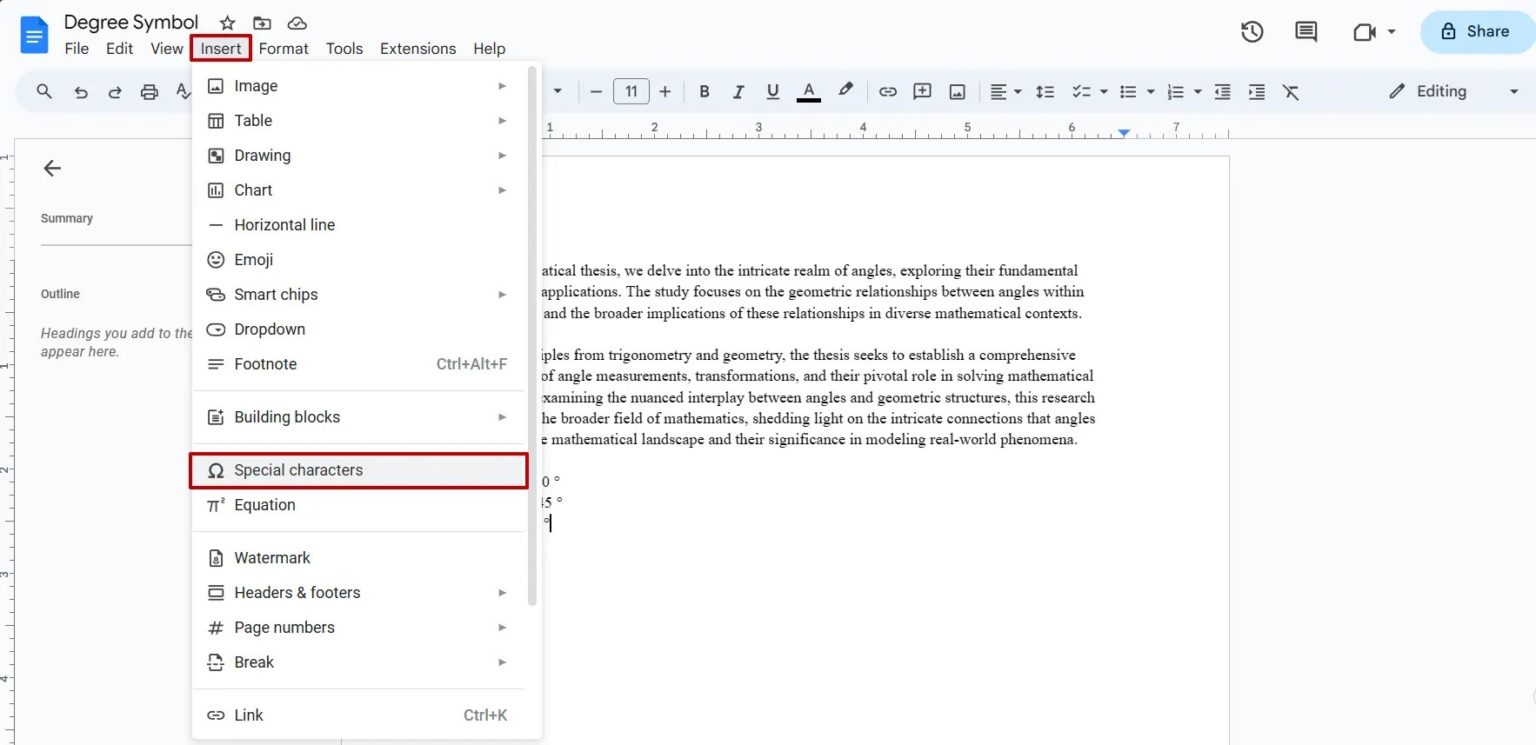Open the text color picker
Image resolution: width=1536 pixels, height=745 pixels.
808,91
